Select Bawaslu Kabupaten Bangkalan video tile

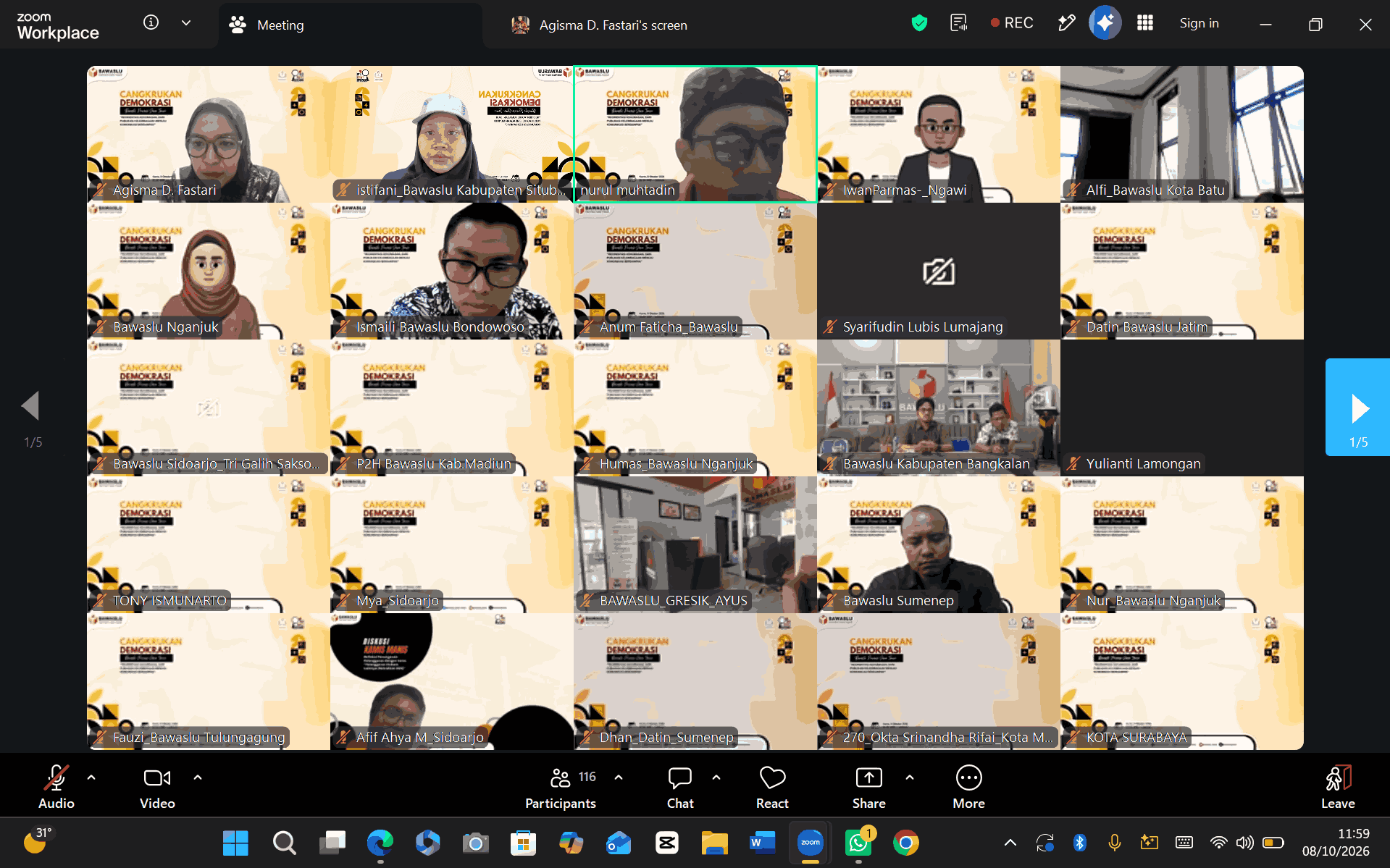click(x=939, y=408)
